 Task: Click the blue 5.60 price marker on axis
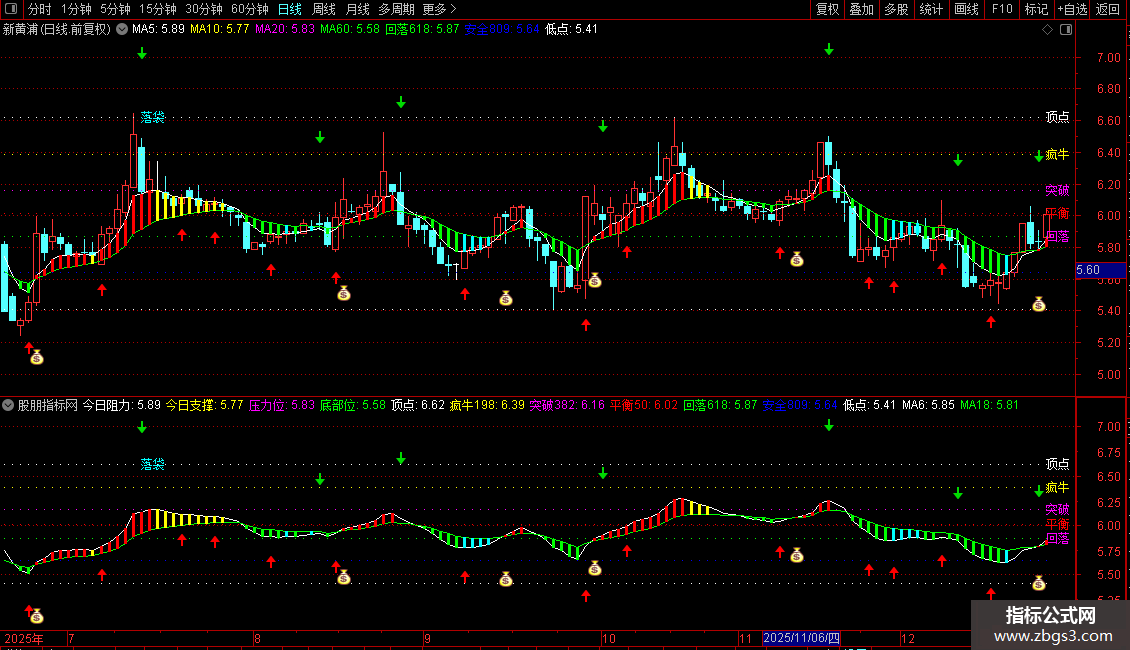point(1100,270)
